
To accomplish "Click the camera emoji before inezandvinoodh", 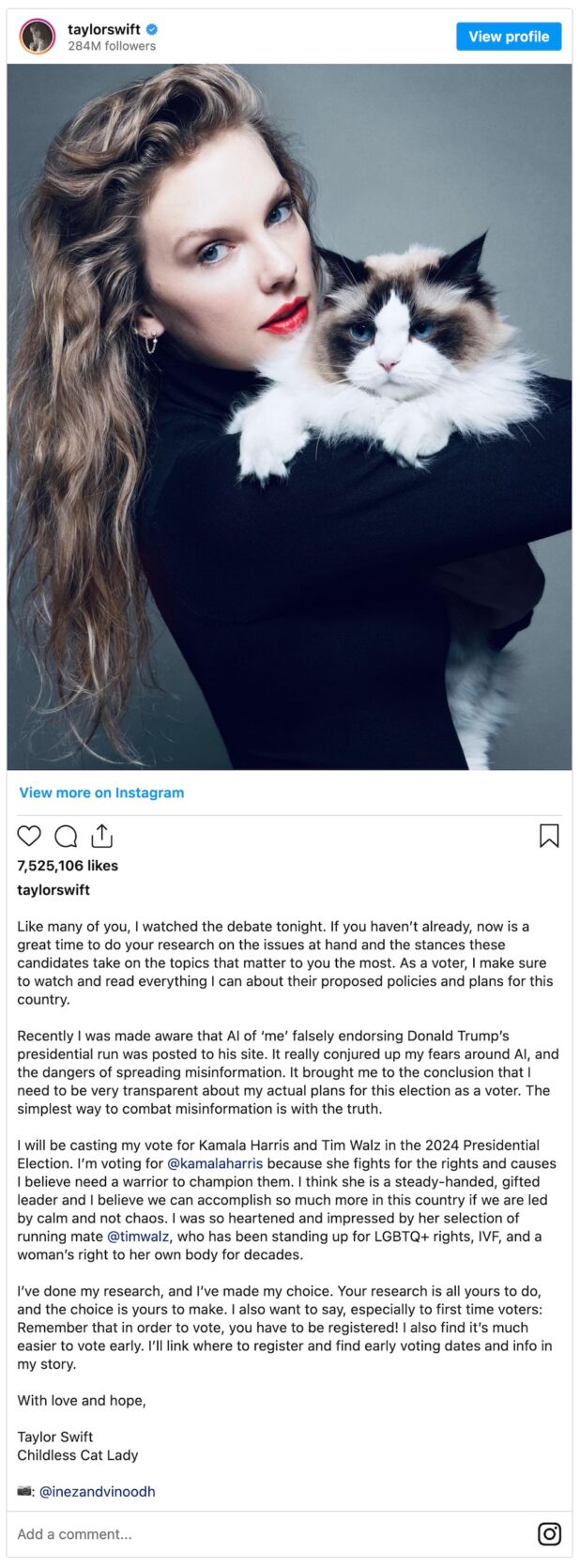I will click(x=25, y=1491).
